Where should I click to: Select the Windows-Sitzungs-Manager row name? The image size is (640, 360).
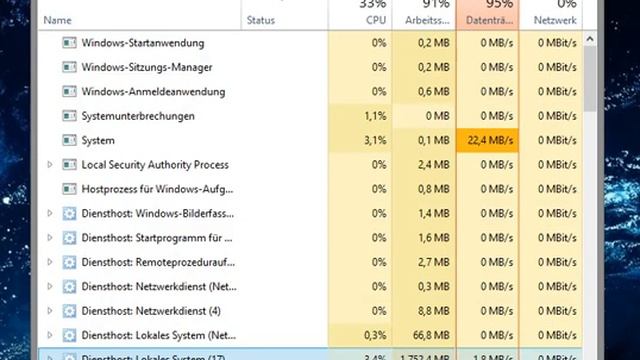coord(147,67)
